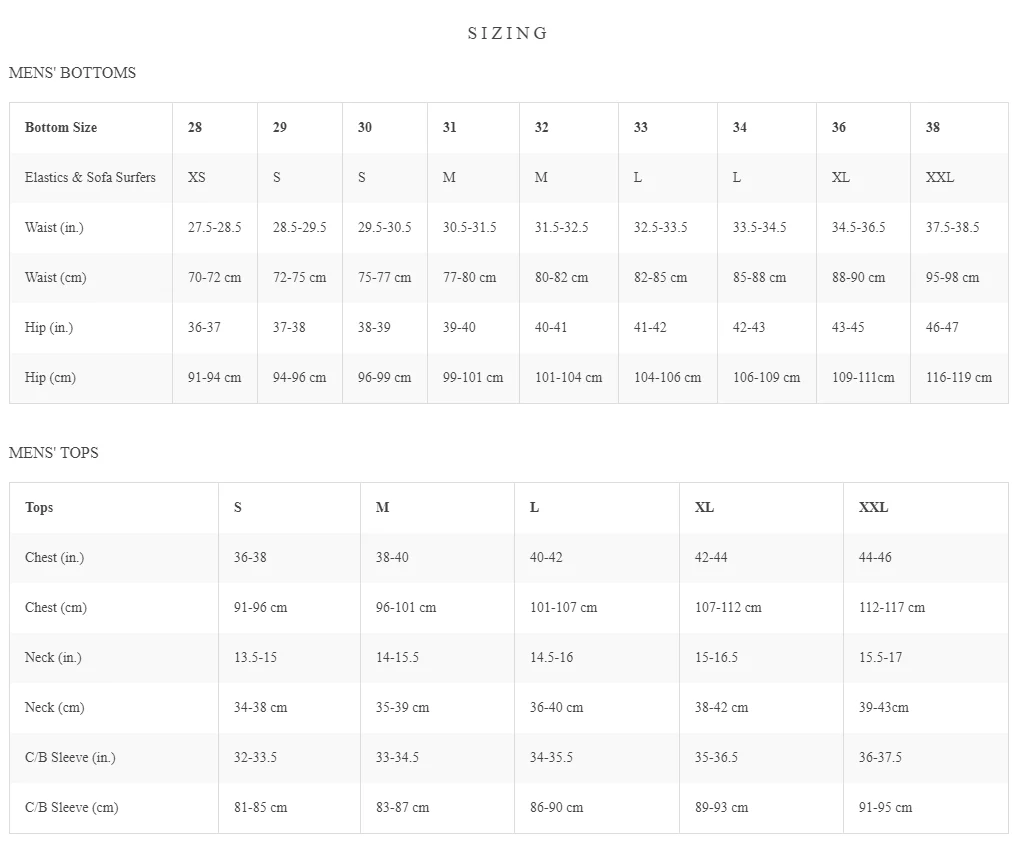
Task: Click the C/B Sleeve (in.) row label
Action: coord(70,758)
